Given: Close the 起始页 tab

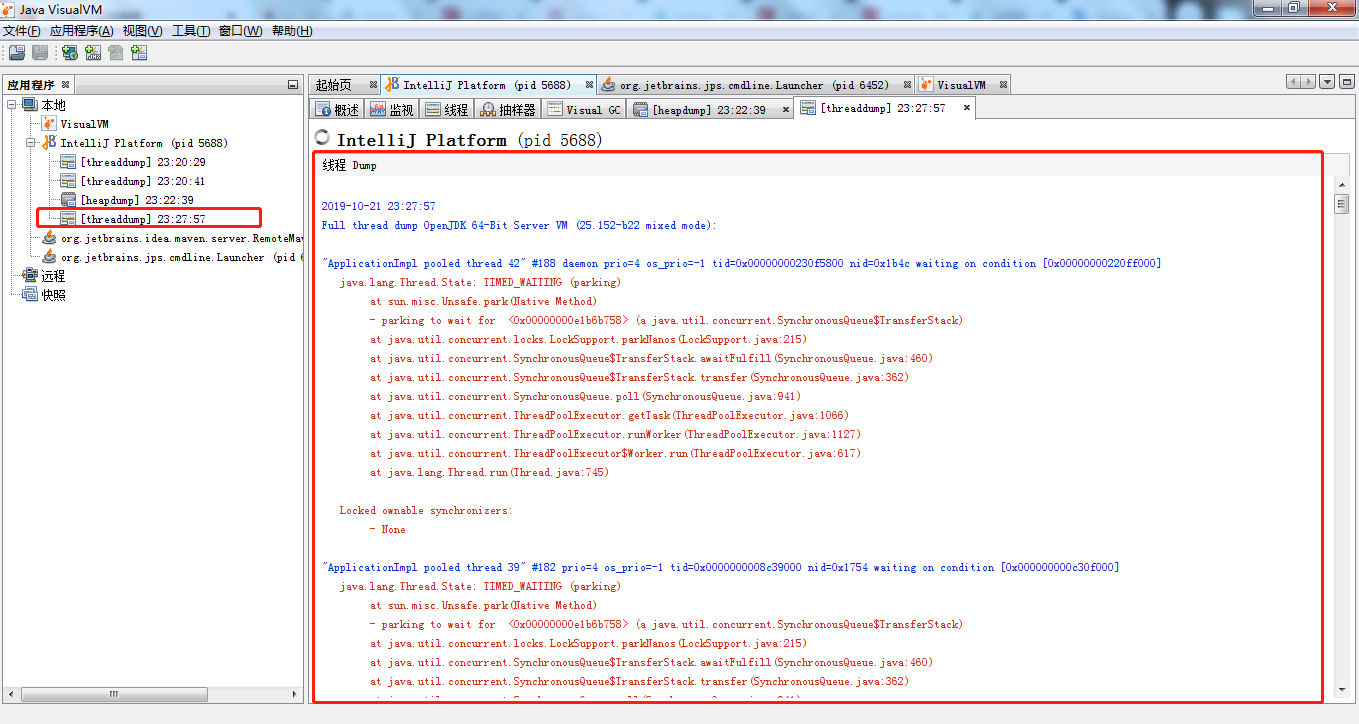Looking at the screenshot, I should [x=373, y=85].
